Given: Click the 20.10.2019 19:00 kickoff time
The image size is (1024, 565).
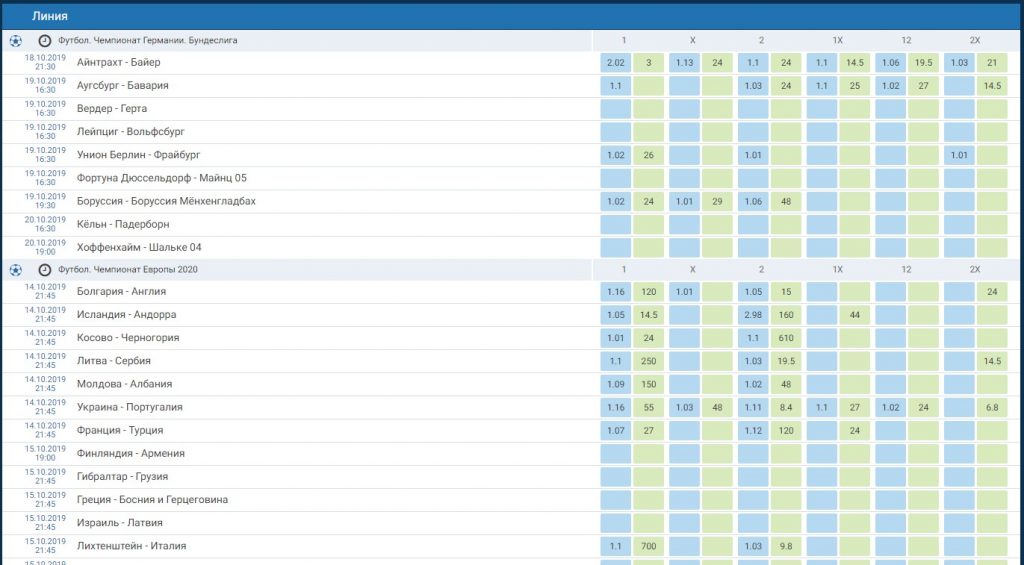Looking at the screenshot, I should click(45, 248).
